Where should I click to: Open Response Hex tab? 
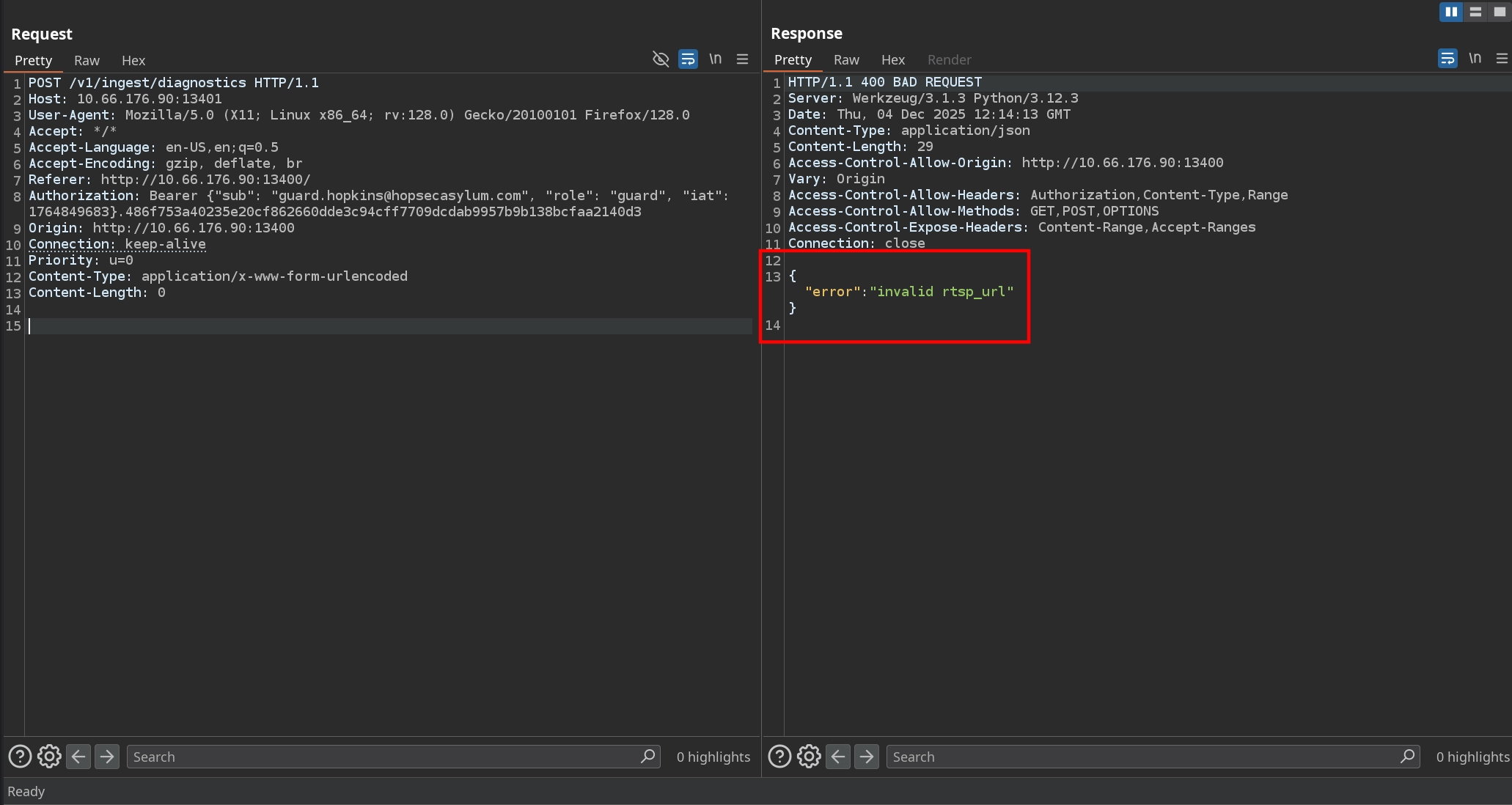click(x=892, y=59)
